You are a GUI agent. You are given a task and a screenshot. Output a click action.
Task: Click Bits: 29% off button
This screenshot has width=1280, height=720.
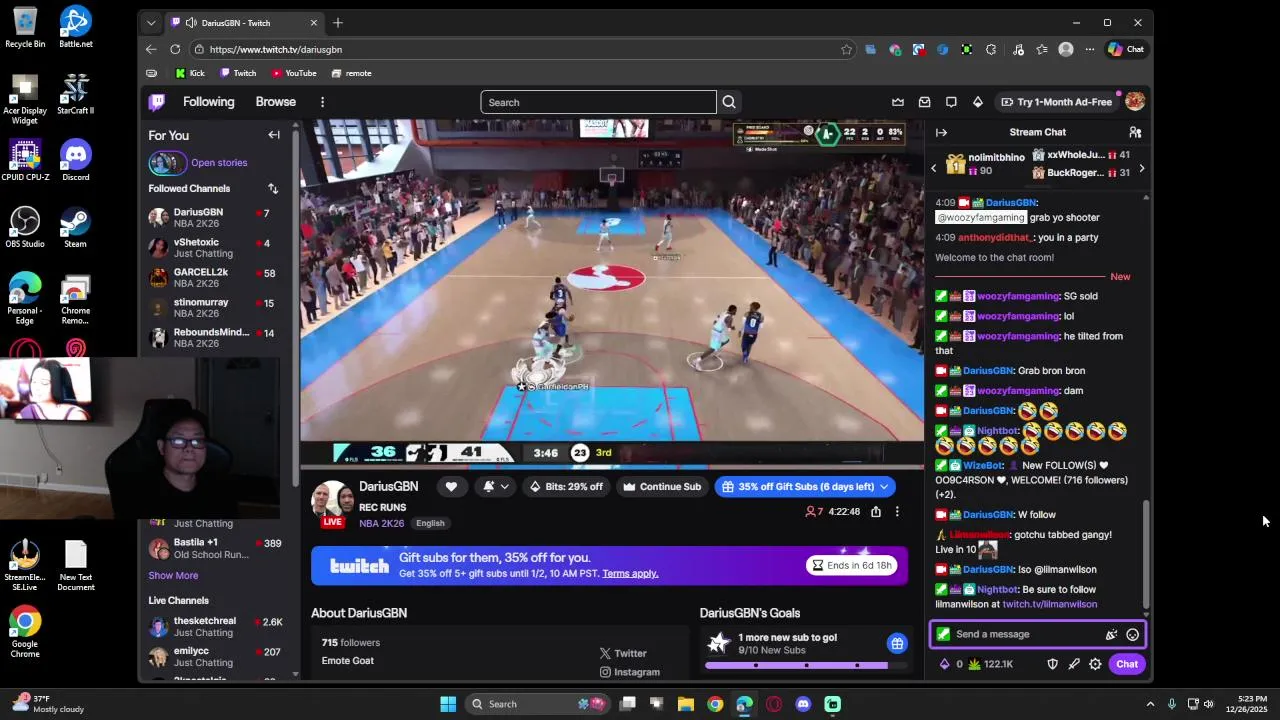click(x=567, y=487)
